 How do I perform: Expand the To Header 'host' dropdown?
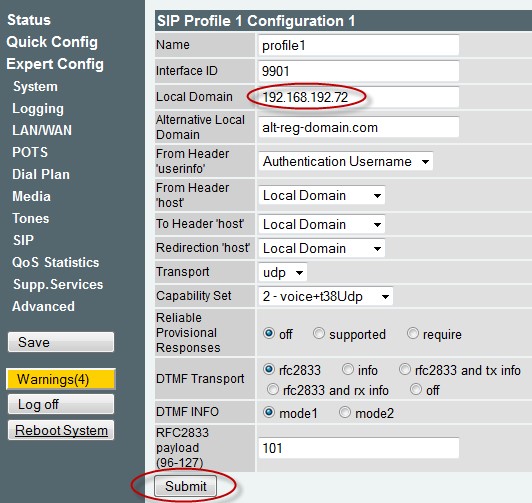[x=322, y=224]
